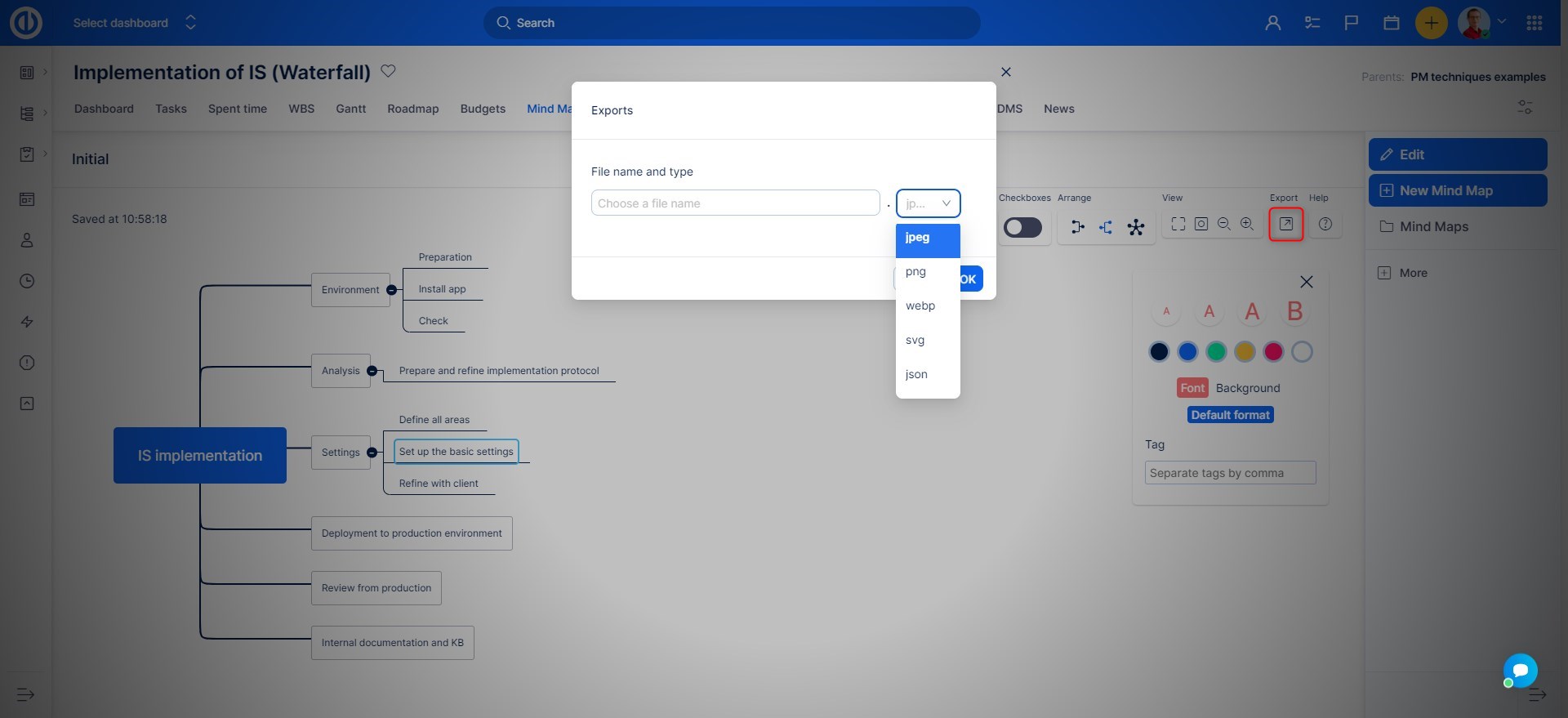Choose svg from the file type list

pos(915,341)
